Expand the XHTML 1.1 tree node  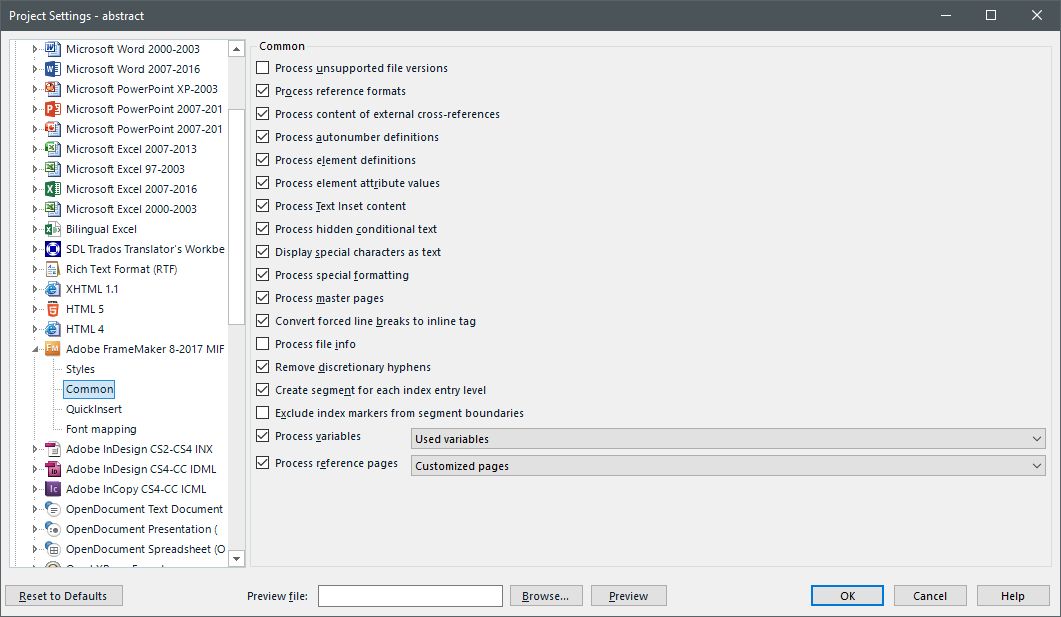click(x=35, y=289)
